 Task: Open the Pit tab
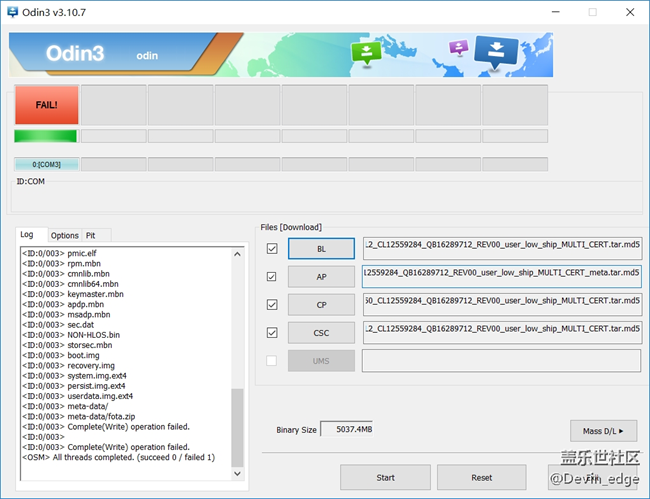90,235
